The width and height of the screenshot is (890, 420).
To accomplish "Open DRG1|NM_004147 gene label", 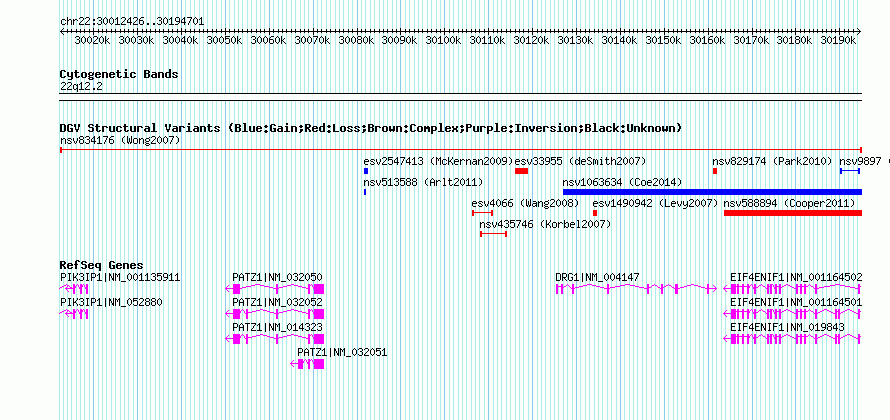I will tap(597, 278).
